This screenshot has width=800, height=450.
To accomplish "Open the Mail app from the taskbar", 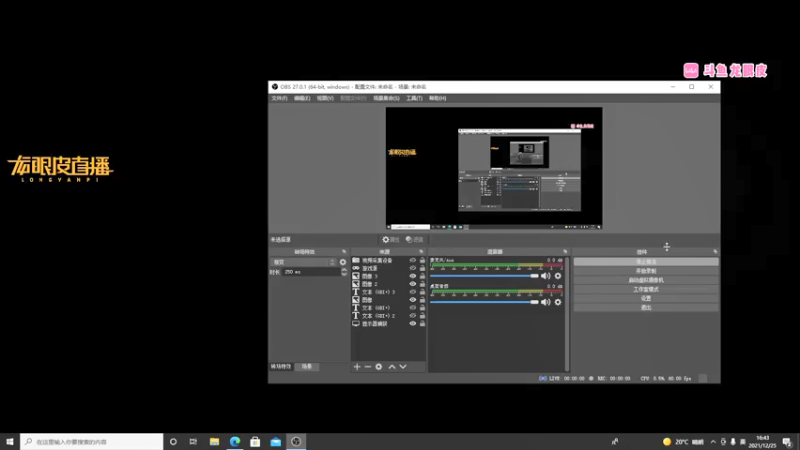I will [x=276, y=442].
